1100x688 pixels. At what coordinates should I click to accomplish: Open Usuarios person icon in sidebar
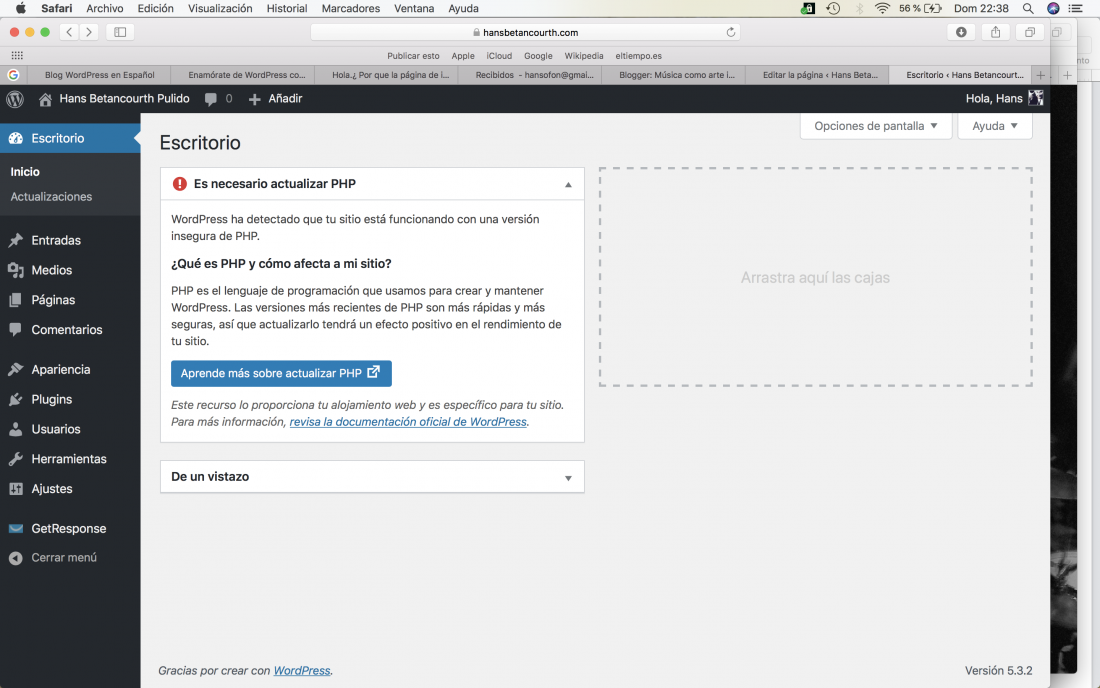[x=15, y=429]
